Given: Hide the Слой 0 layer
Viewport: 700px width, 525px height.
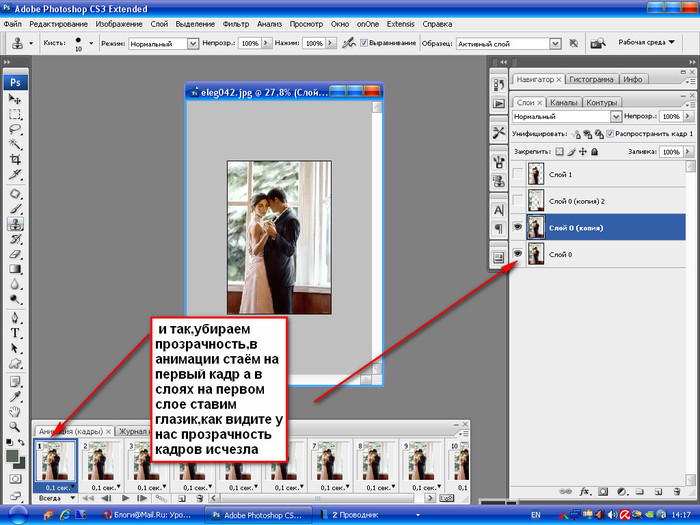Looking at the screenshot, I should tap(517, 254).
